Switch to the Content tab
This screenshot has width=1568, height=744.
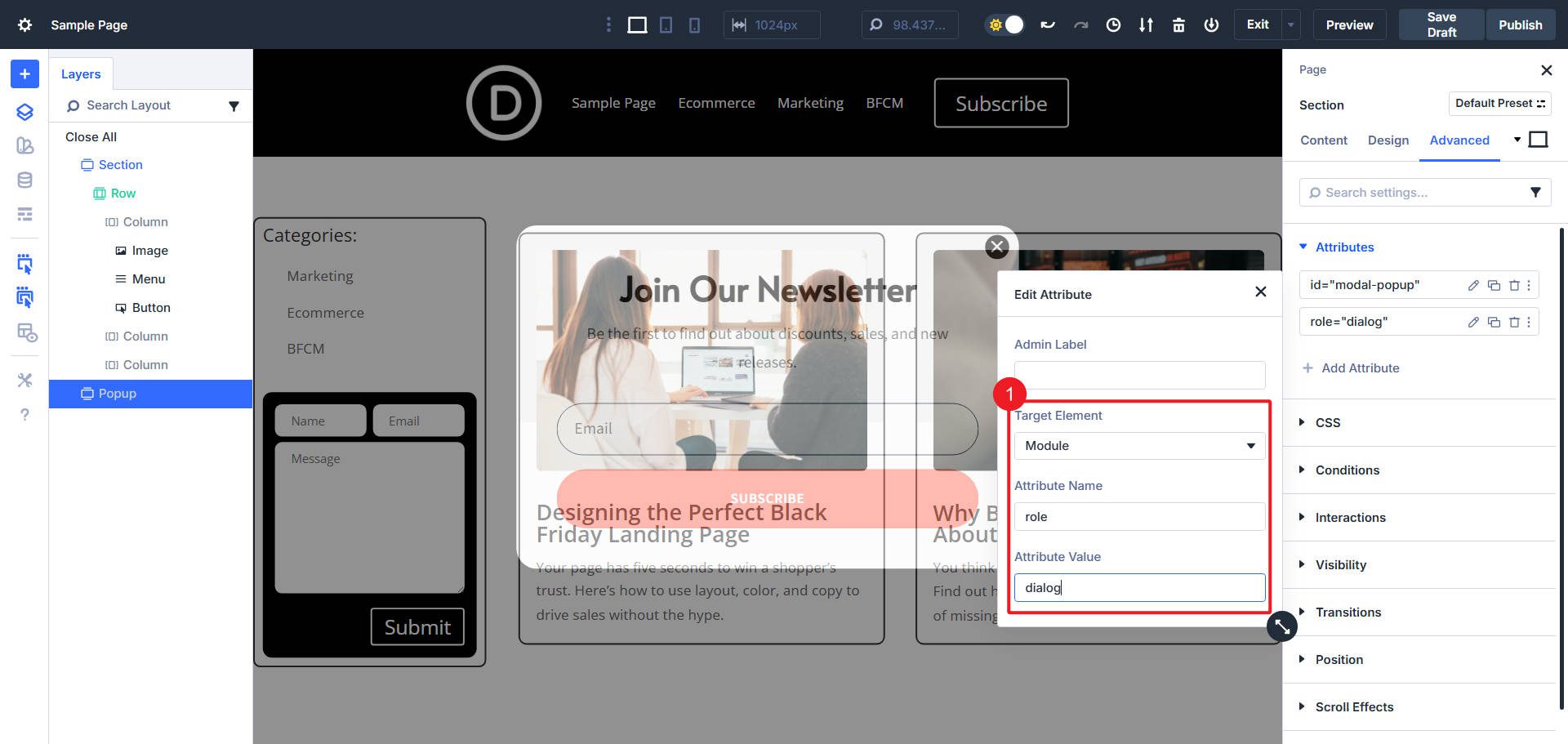coord(1323,140)
